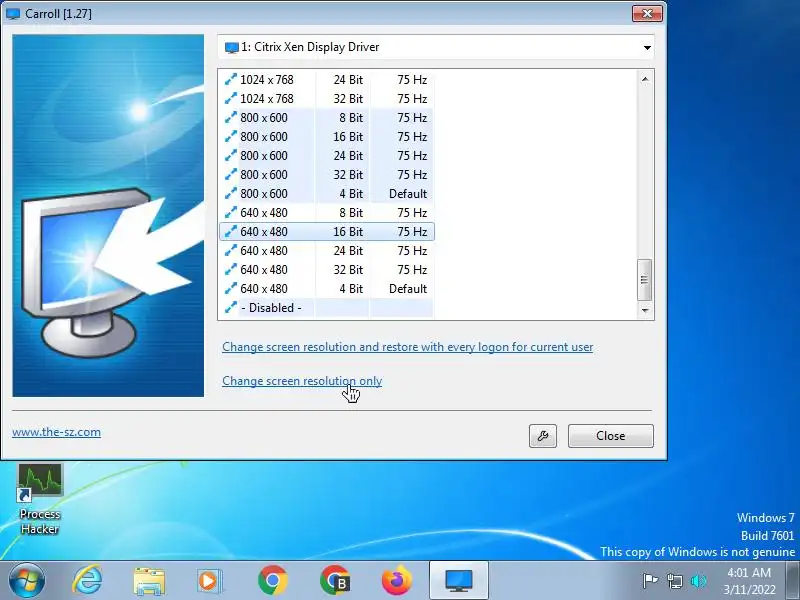Launch Chrome Beta from the taskbar
The height and width of the screenshot is (600, 800).
335,580
